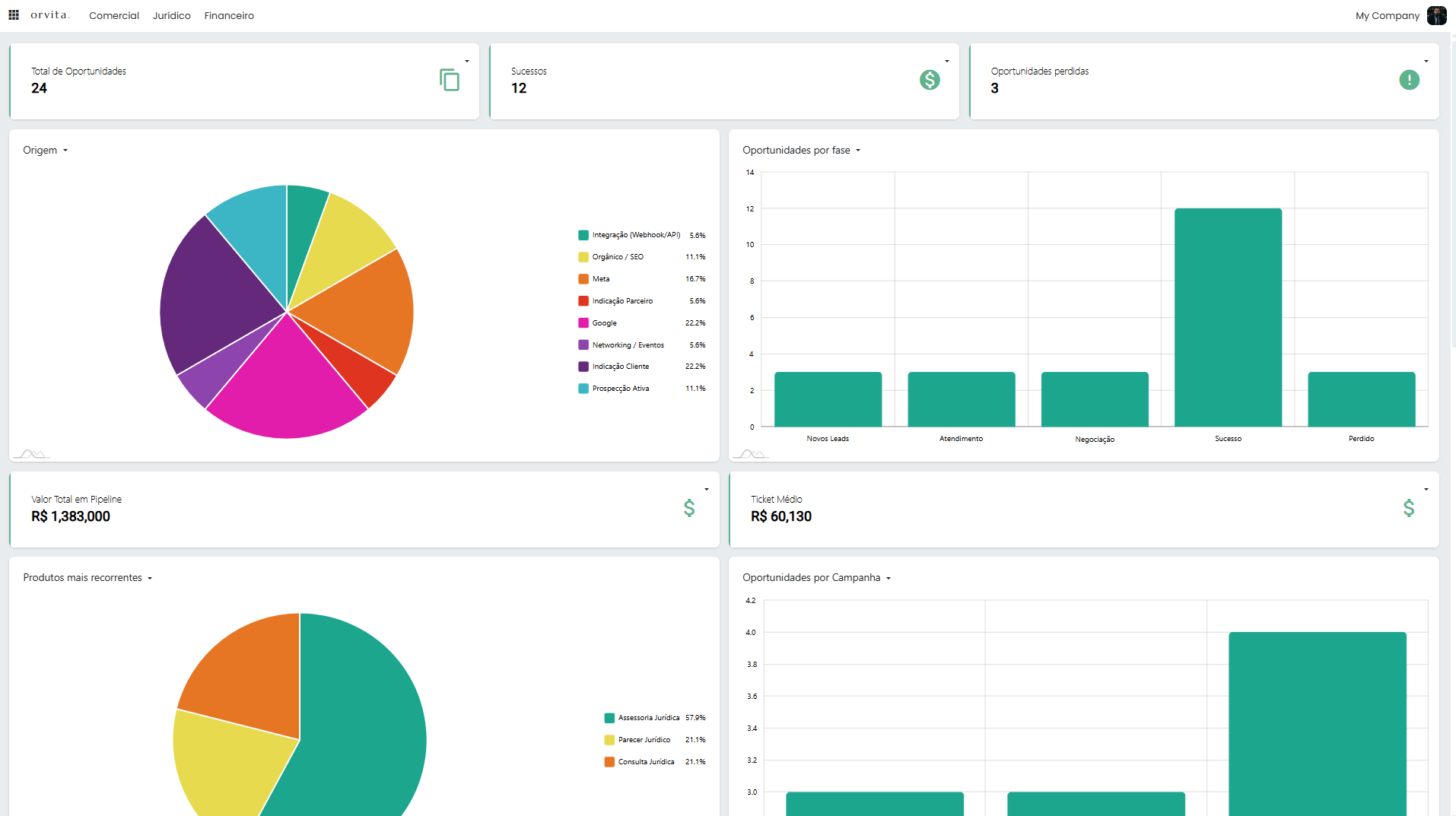1456x816 pixels.
Task: Toggle Indicação Parceiro red legend swatch
Action: (x=583, y=301)
